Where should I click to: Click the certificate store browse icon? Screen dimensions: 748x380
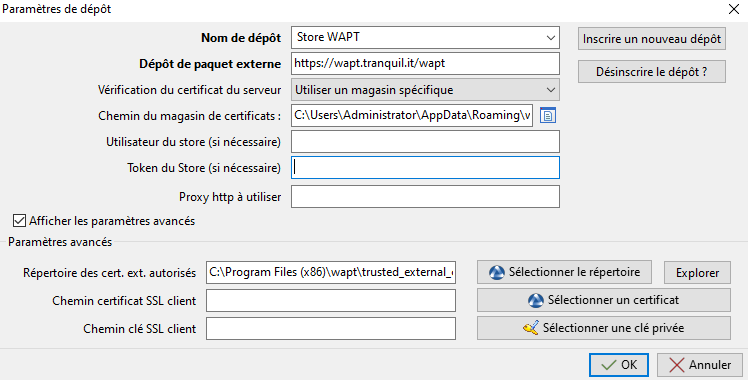[x=548, y=115]
